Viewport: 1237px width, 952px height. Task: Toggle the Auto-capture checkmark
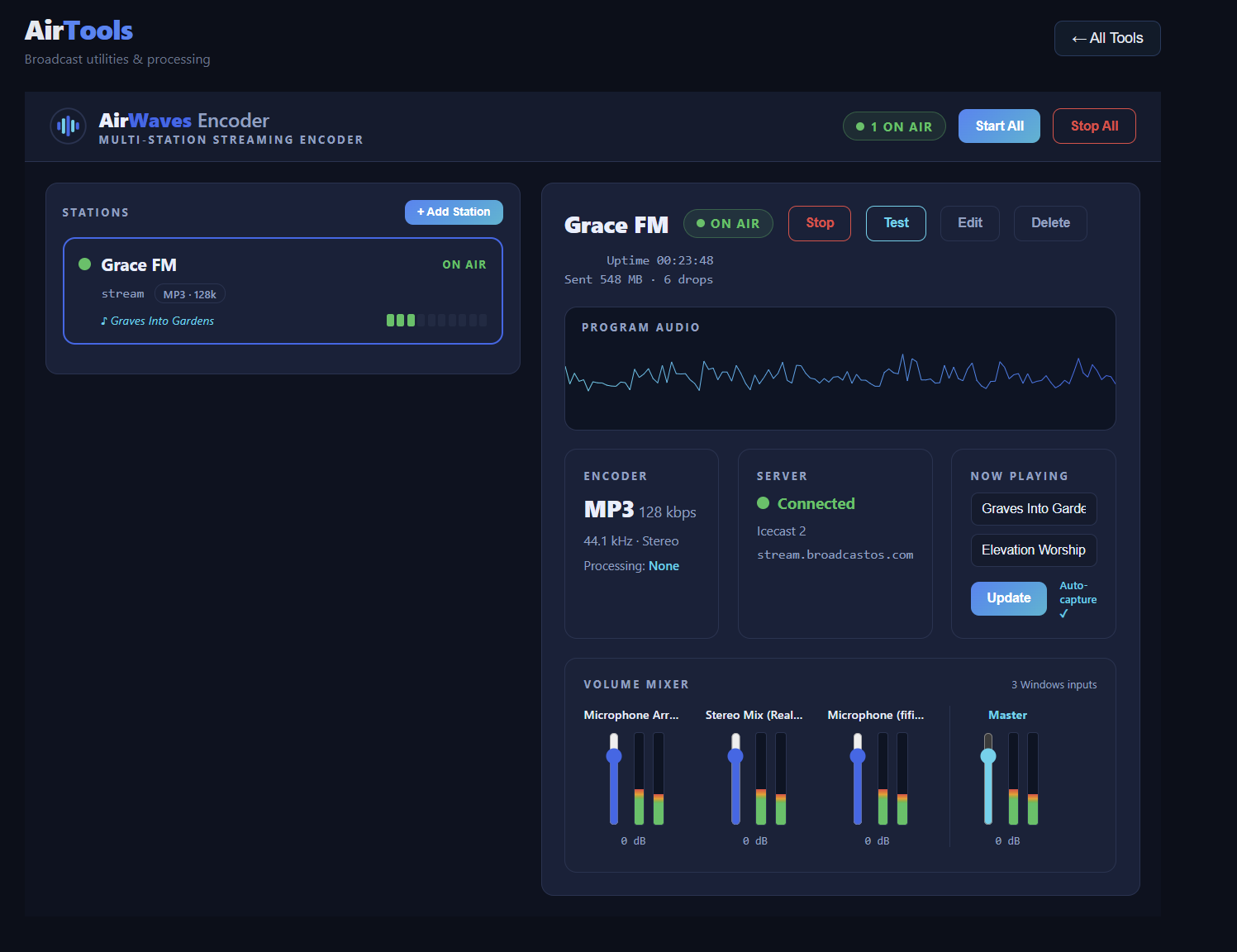click(1063, 614)
